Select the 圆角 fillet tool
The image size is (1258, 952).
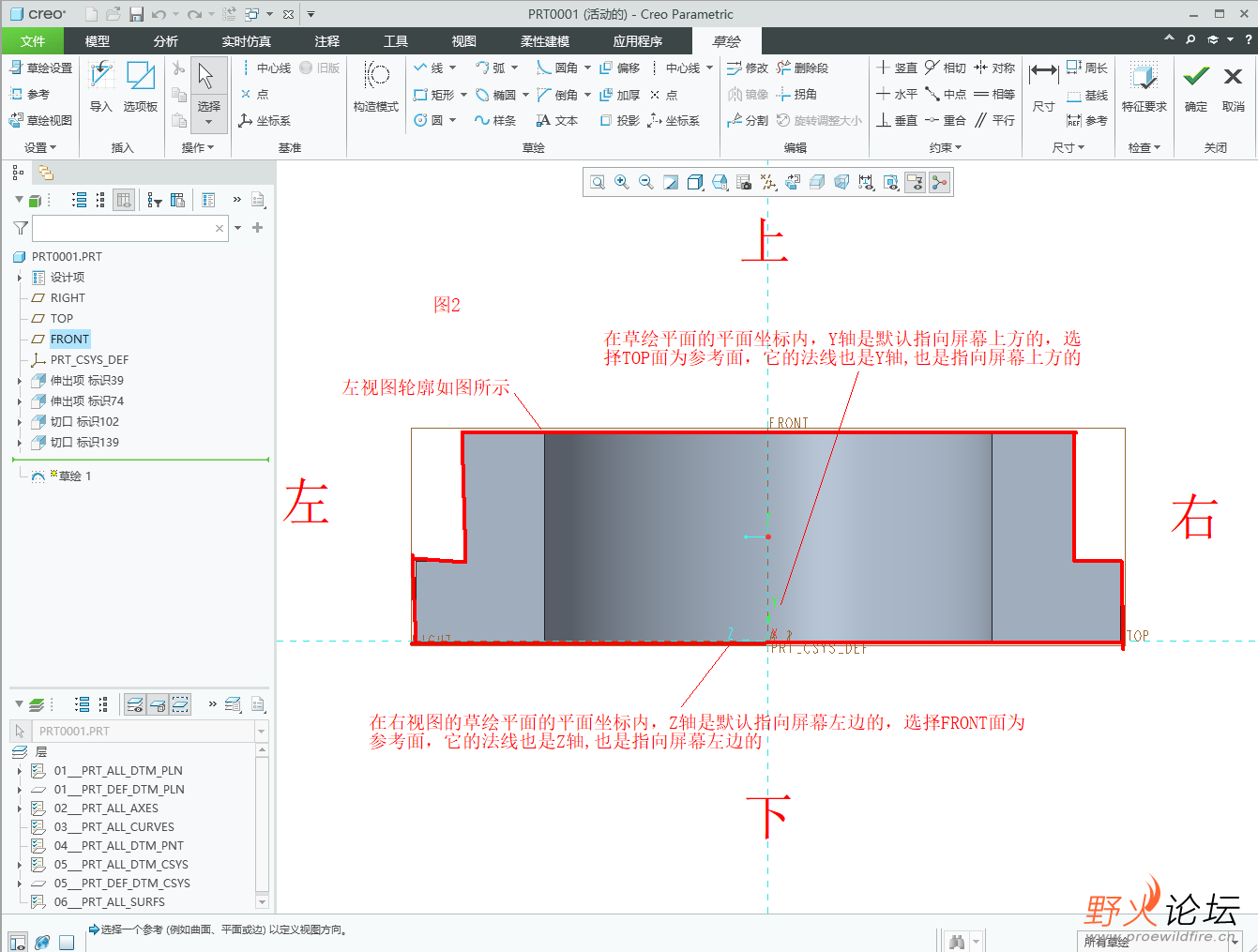557,68
